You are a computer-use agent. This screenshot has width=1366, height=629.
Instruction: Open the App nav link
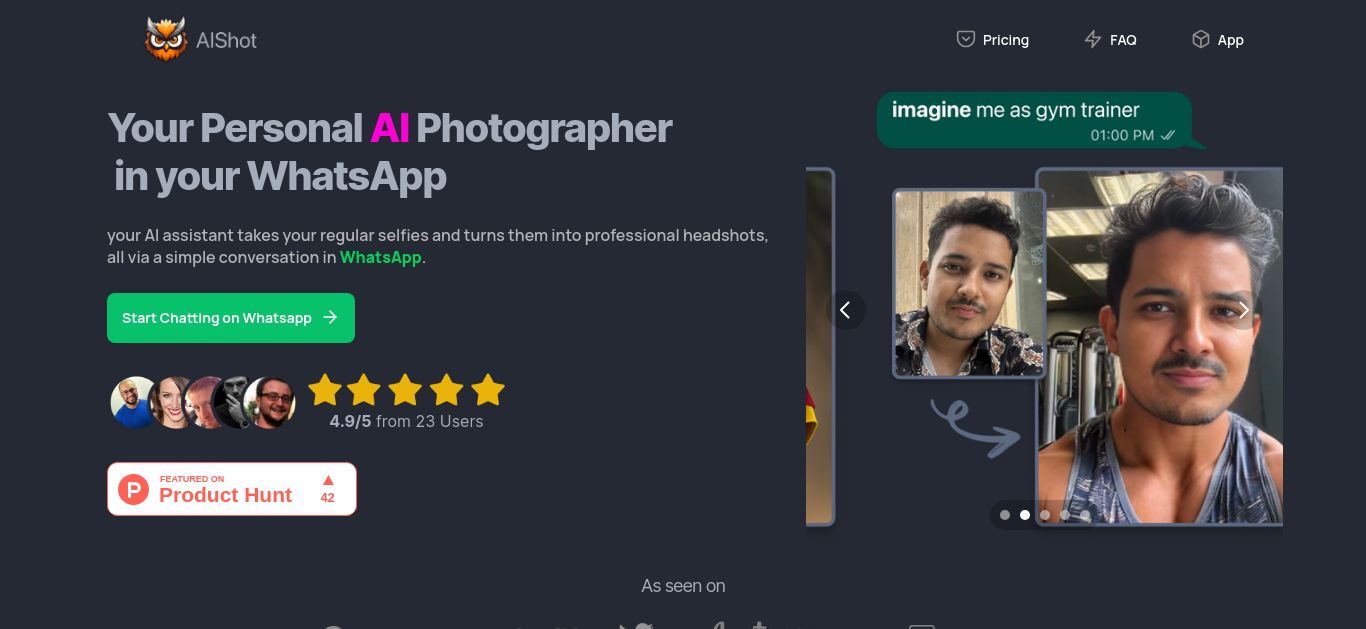(x=1218, y=40)
